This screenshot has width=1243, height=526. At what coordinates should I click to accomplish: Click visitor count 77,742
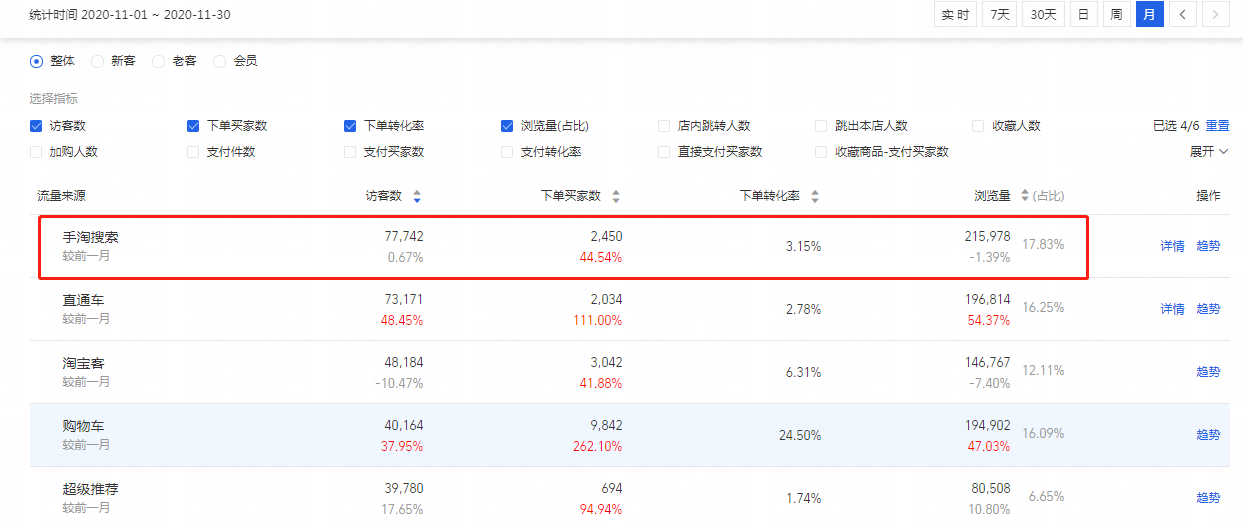click(x=403, y=237)
